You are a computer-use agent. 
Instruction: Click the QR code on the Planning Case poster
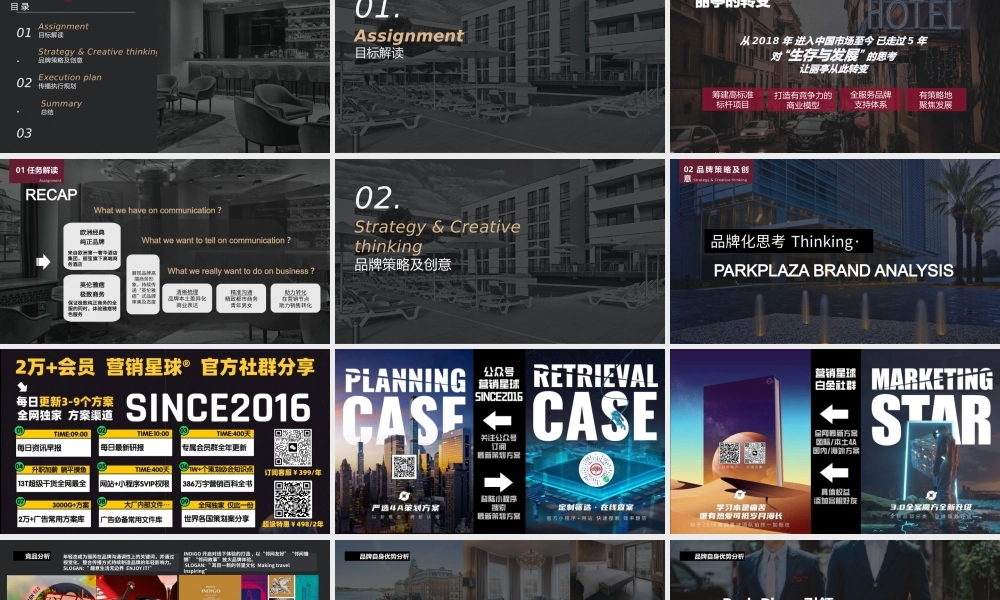pyautogui.click(x=404, y=467)
